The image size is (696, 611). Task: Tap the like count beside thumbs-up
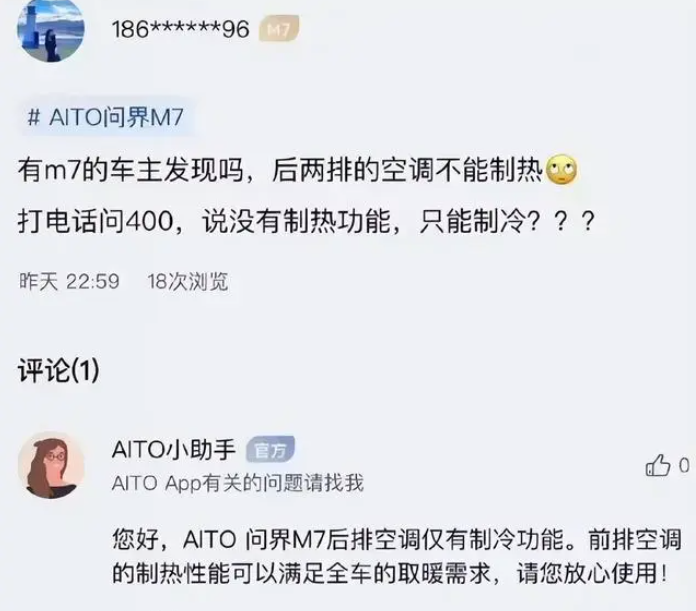[684, 465]
